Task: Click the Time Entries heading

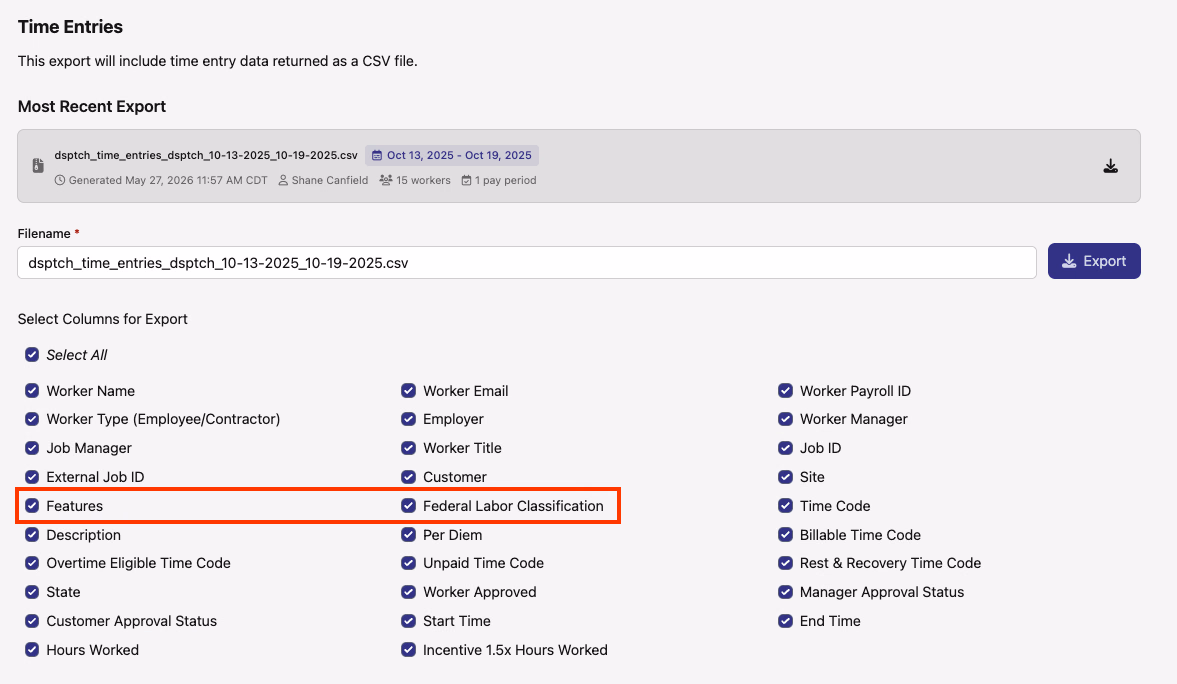Action: click(70, 27)
